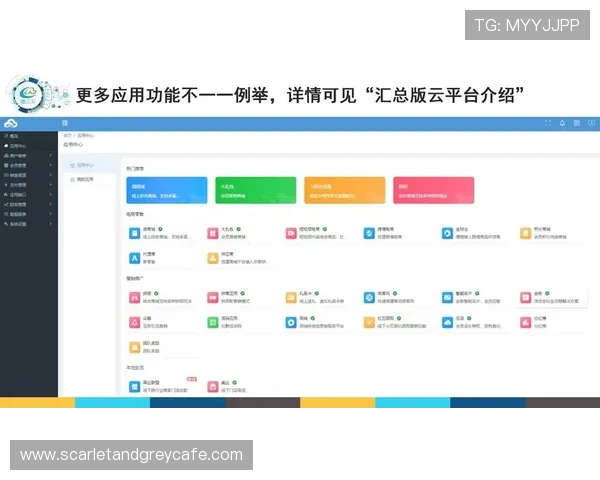
Task: Open the 跨境电商 blue app icon
Action: pyautogui.click(x=369, y=233)
